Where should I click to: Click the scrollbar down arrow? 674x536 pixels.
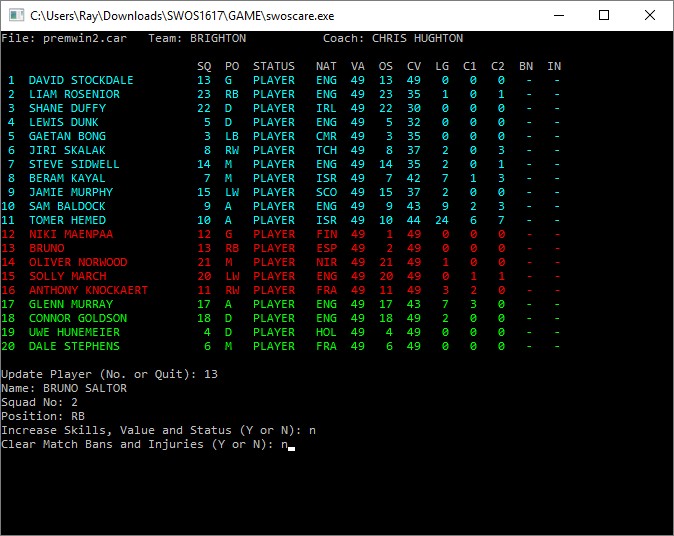click(665, 527)
